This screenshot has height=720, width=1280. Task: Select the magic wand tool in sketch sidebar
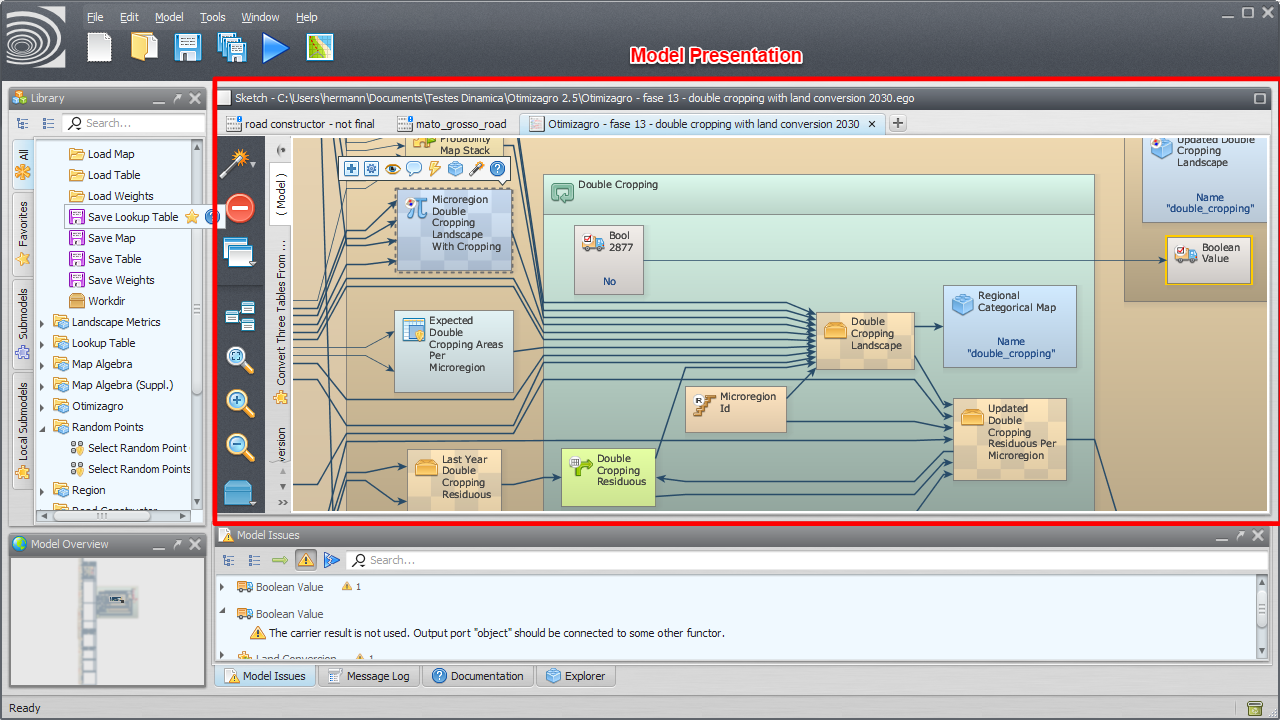237,160
